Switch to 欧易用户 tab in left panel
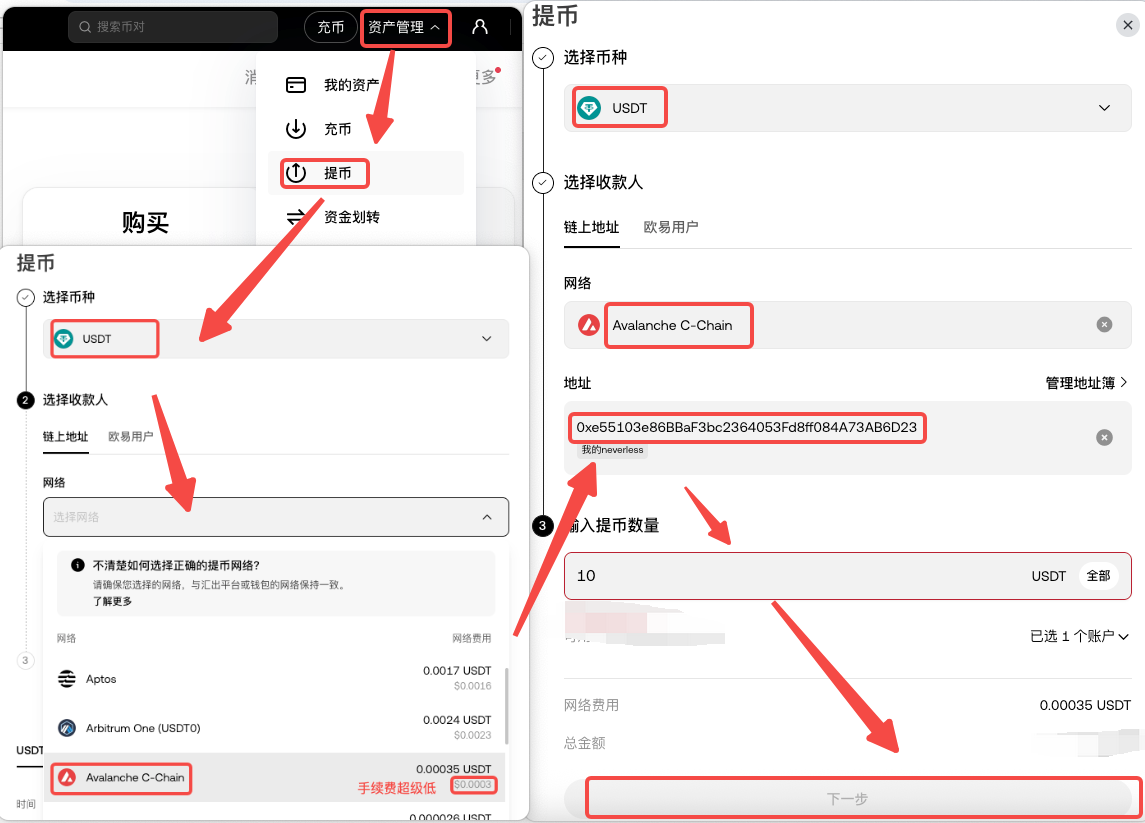Screen dimensions: 1145x823 pyautogui.click(x=131, y=437)
